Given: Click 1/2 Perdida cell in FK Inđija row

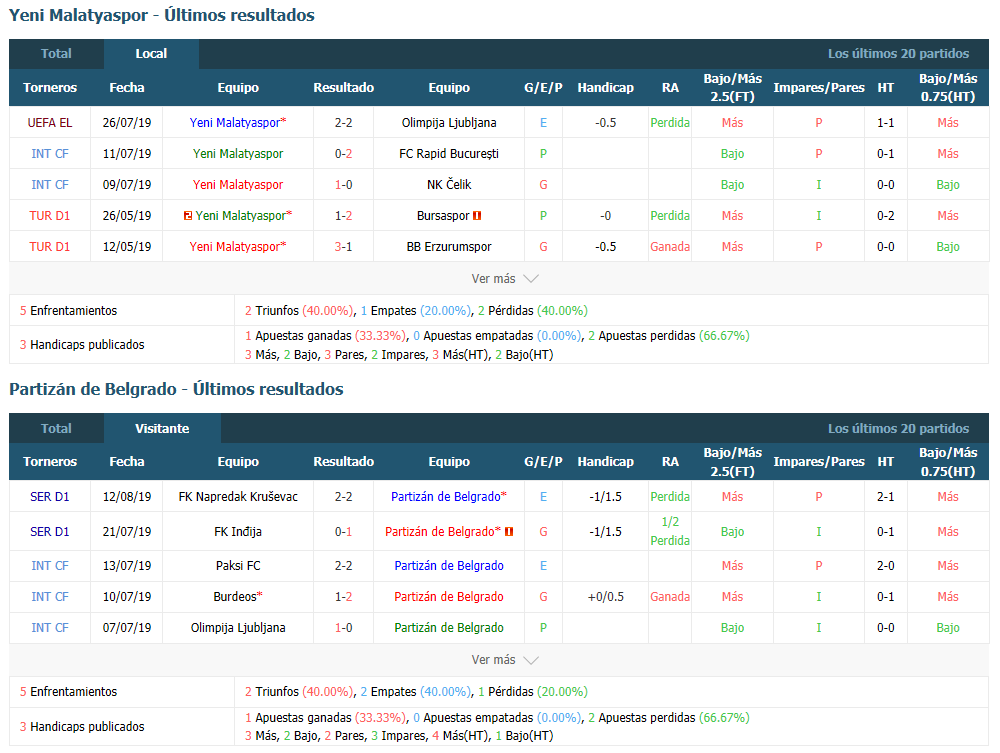Looking at the screenshot, I should [670, 531].
